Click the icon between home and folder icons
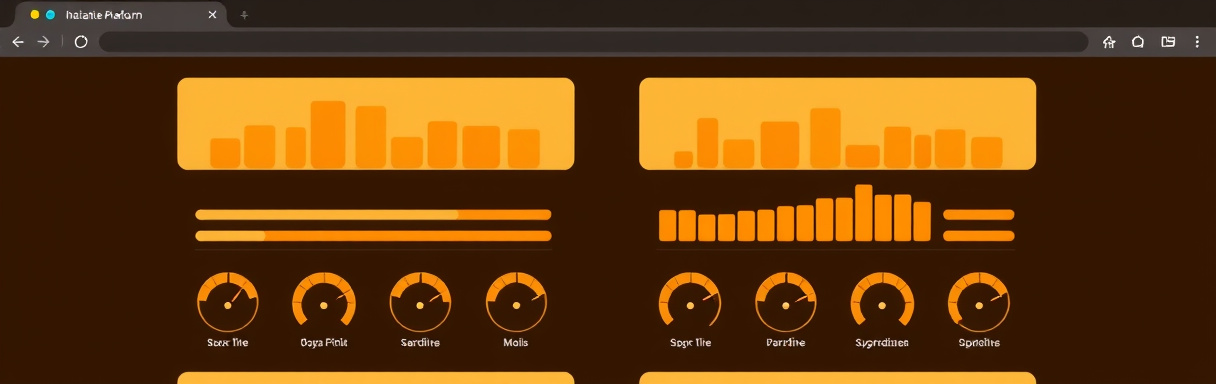Viewport: 1216px width, 384px height. point(1138,42)
